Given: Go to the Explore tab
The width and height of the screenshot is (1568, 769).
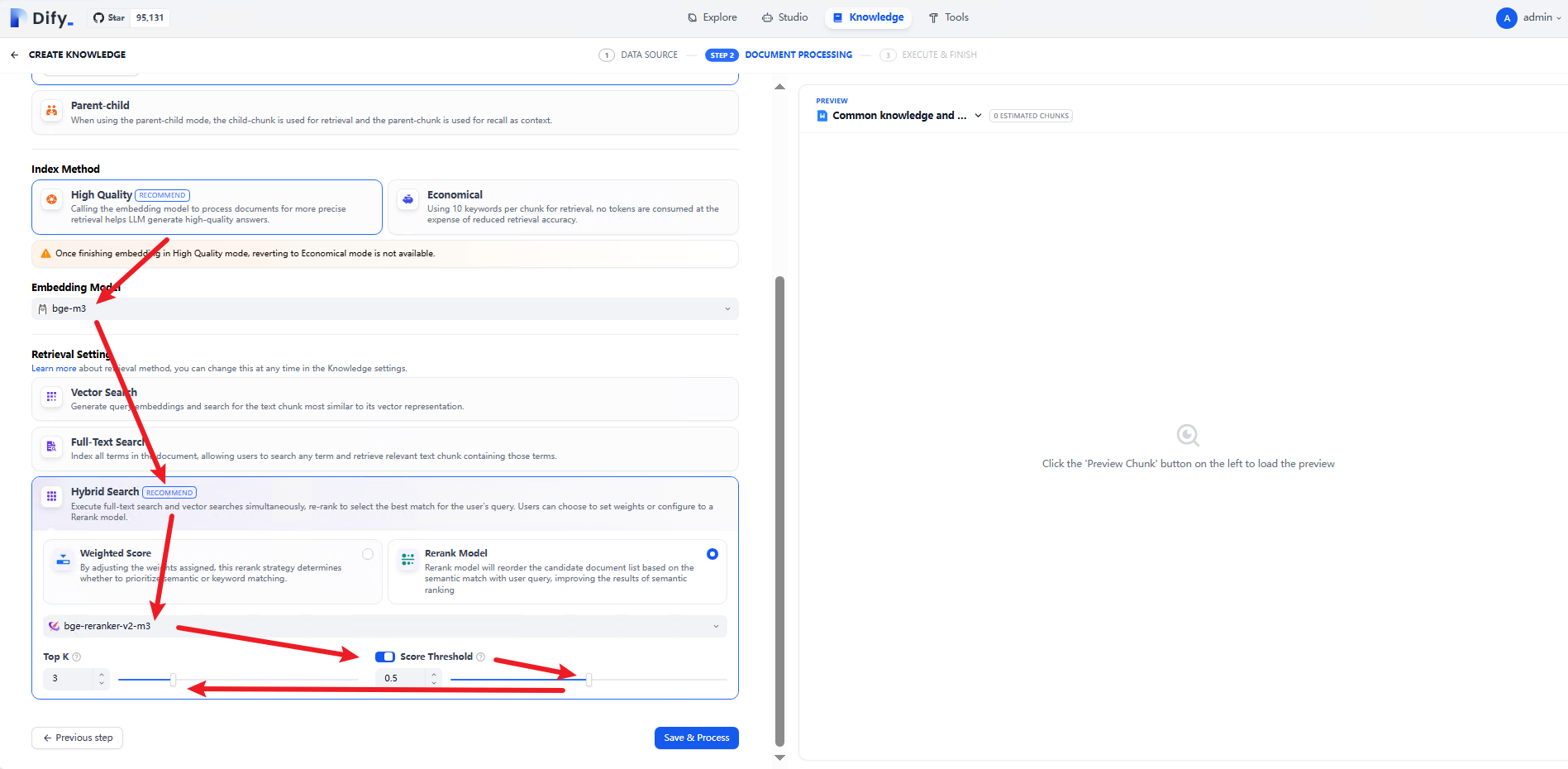Looking at the screenshot, I should [713, 17].
